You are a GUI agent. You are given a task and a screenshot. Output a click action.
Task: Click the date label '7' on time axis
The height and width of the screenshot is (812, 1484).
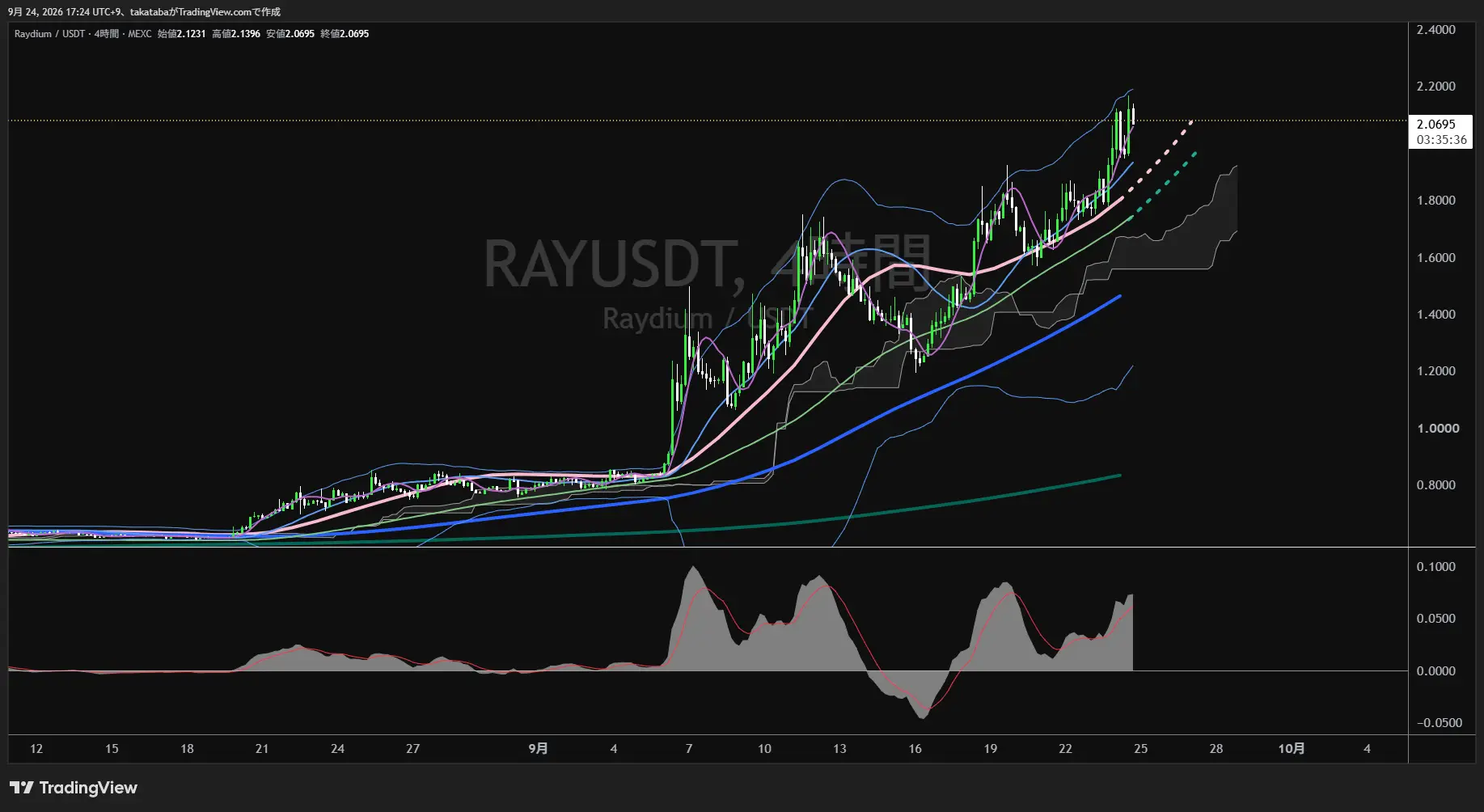click(x=689, y=749)
